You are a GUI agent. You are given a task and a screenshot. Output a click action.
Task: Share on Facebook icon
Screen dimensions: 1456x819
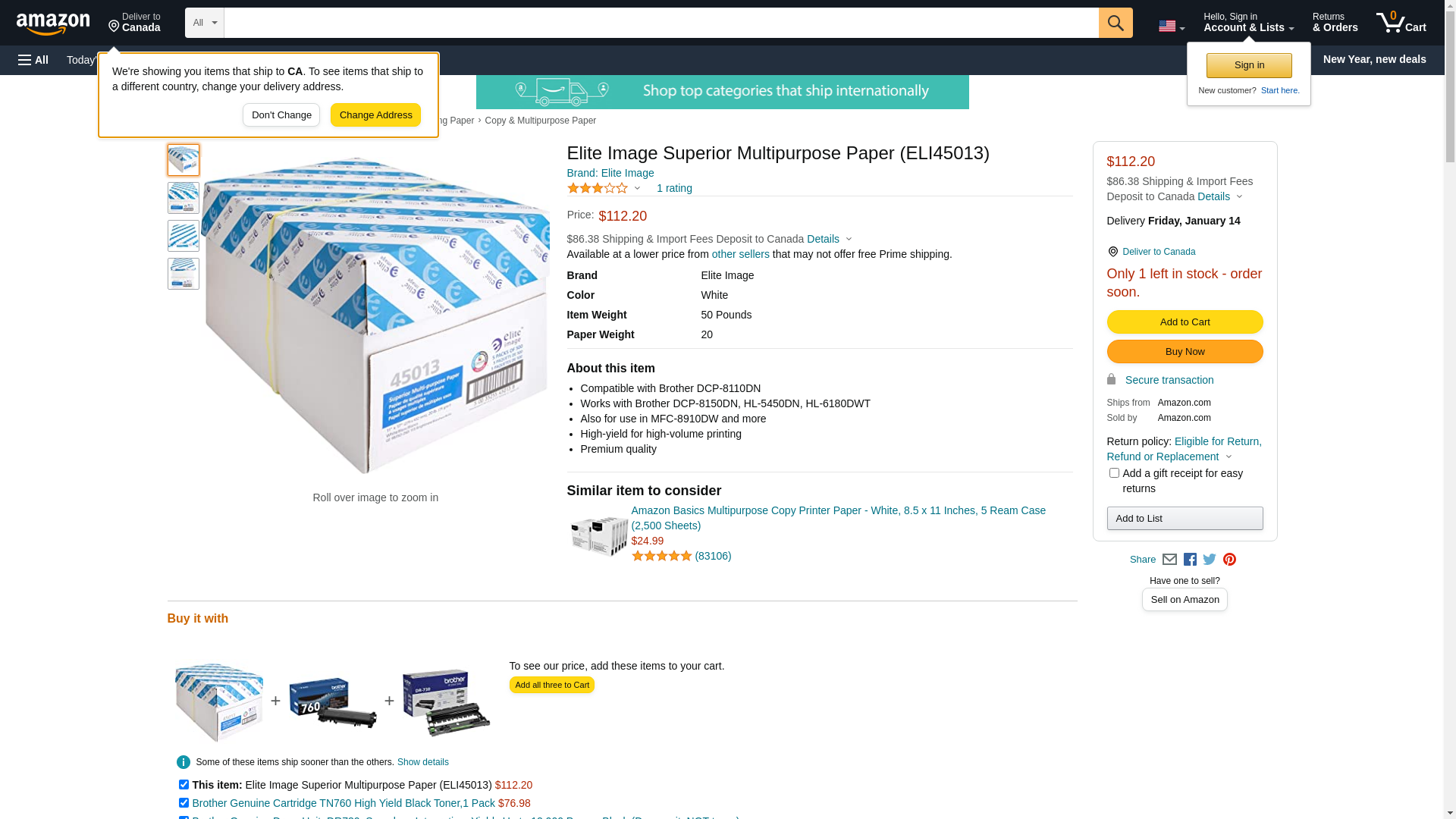point(1190,560)
